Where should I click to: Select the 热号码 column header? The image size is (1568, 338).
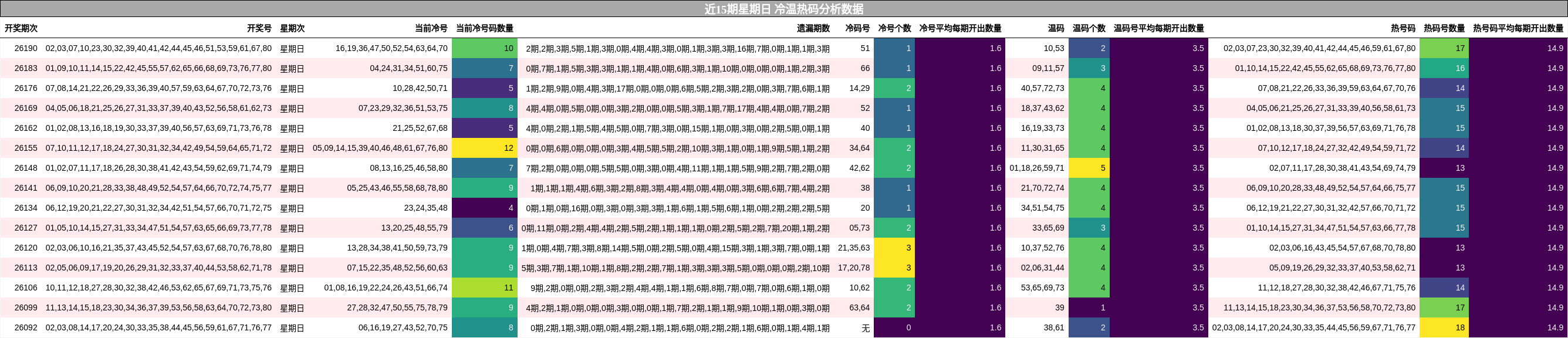[1403, 28]
